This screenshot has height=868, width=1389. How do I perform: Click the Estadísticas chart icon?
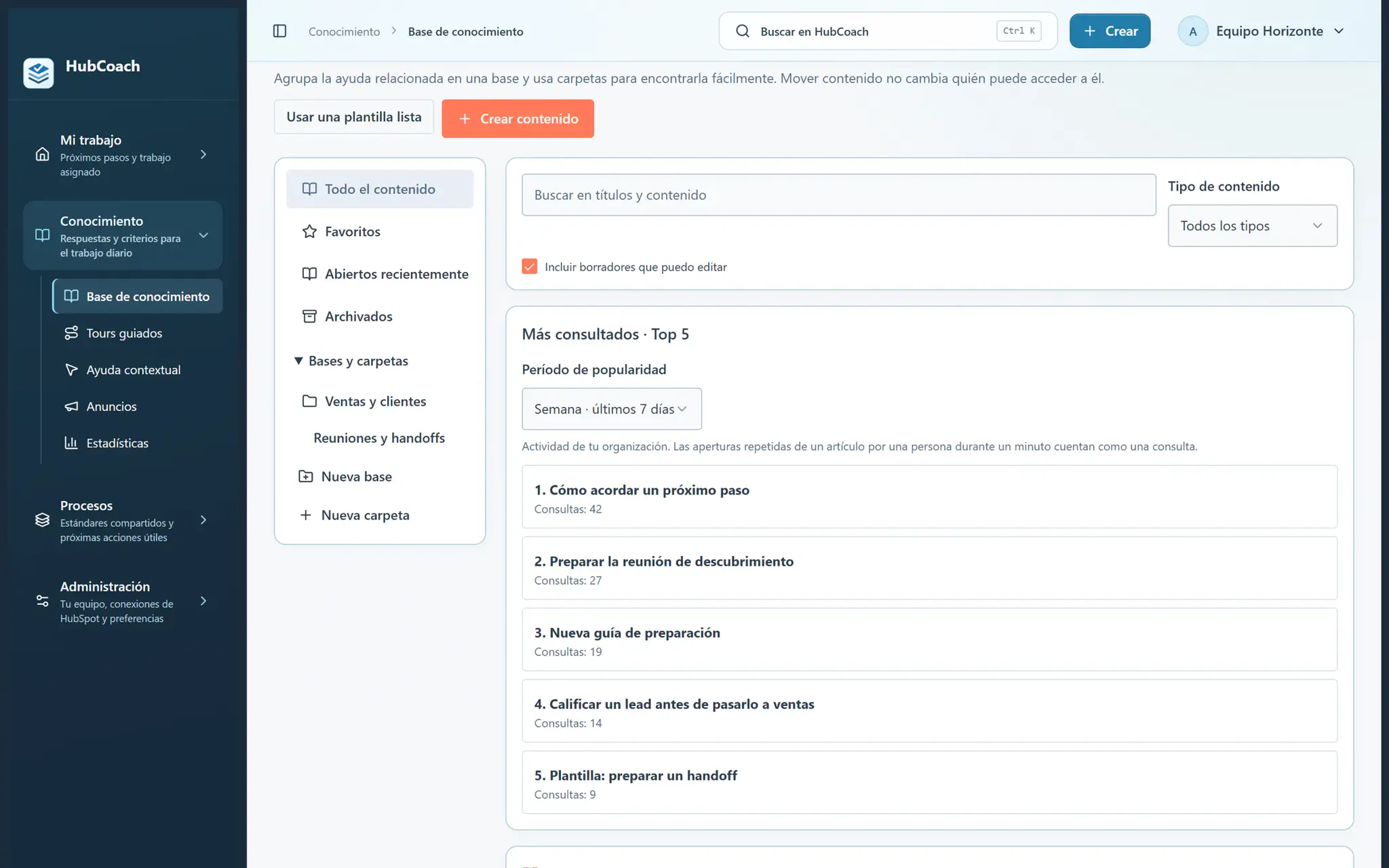[x=71, y=443]
